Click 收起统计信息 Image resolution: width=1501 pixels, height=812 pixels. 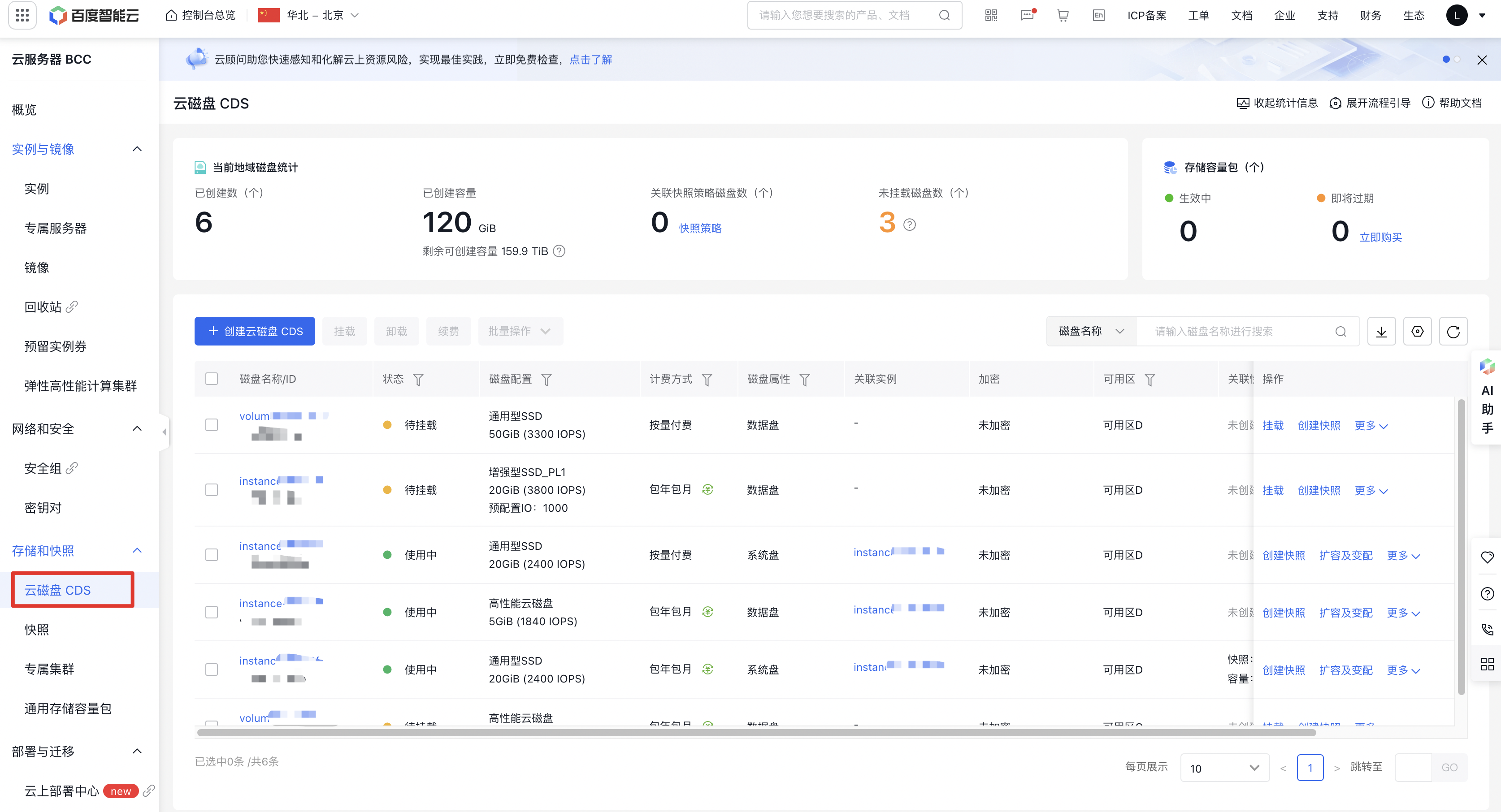(x=1277, y=103)
